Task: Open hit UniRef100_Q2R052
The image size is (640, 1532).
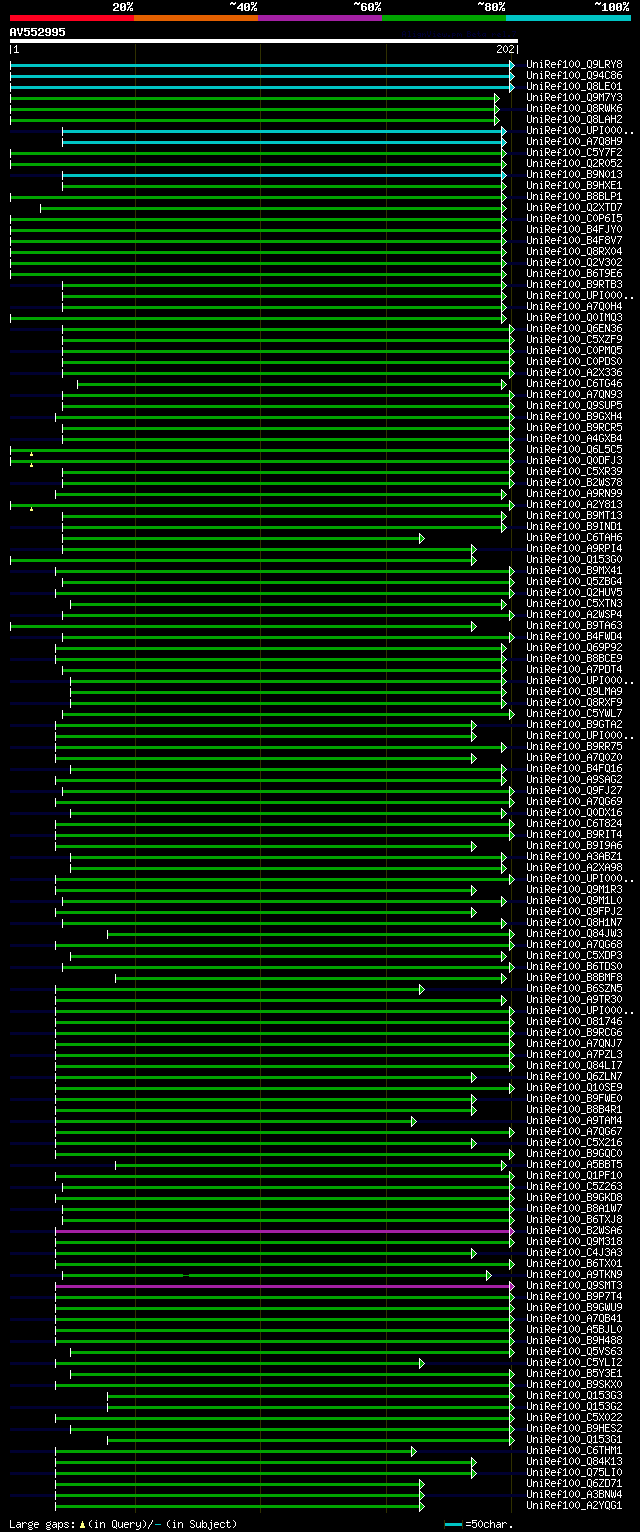Action: pyautogui.click(x=574, y=163)
